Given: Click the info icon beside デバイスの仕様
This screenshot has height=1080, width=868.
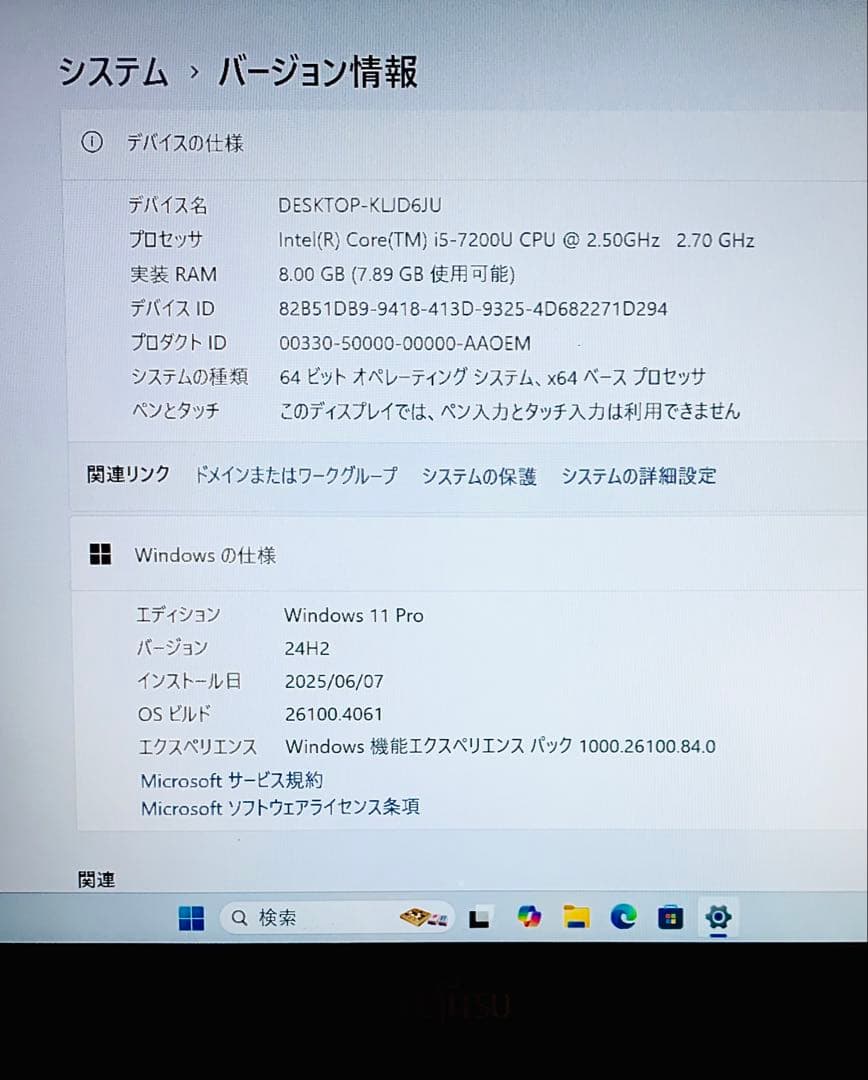Looking at the screenshot, I should (x=93, y=143).
